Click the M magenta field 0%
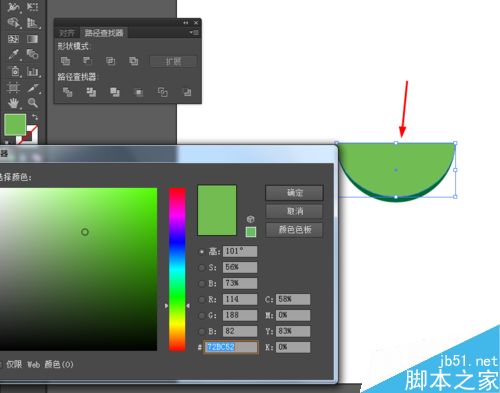This screenshot has height=393, width=500. 293,315
